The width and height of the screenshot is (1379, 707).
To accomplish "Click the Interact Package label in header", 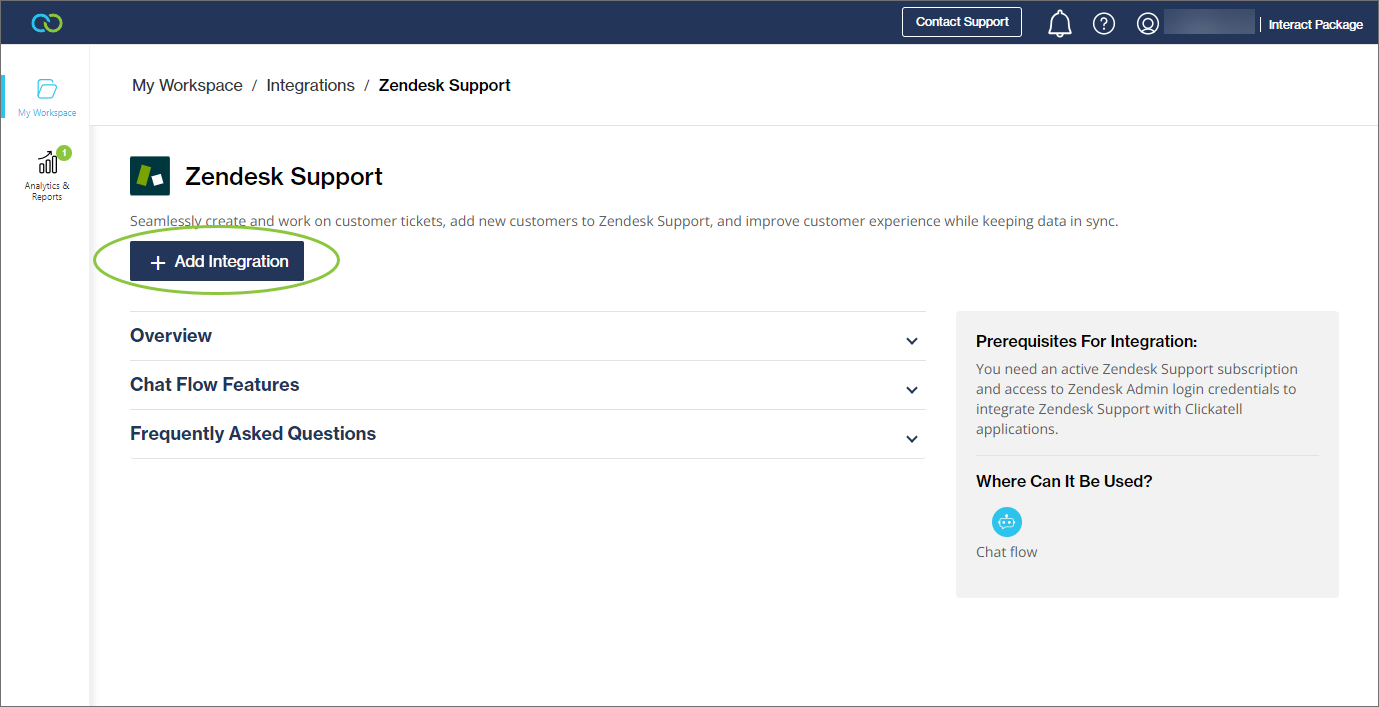I will tap(1315, 24).
